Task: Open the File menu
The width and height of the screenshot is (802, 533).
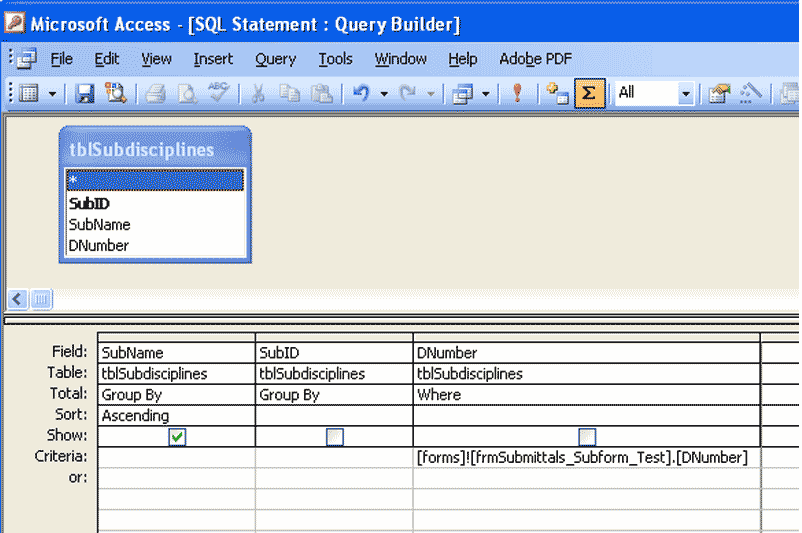Action: 61,59
